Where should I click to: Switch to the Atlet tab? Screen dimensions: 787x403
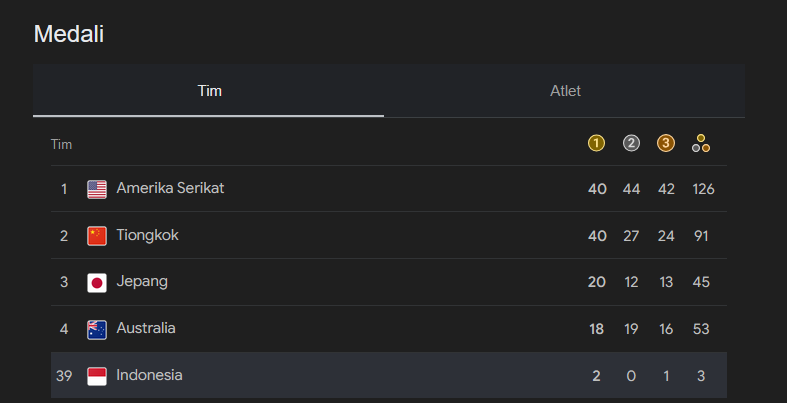tap(565, 91)
